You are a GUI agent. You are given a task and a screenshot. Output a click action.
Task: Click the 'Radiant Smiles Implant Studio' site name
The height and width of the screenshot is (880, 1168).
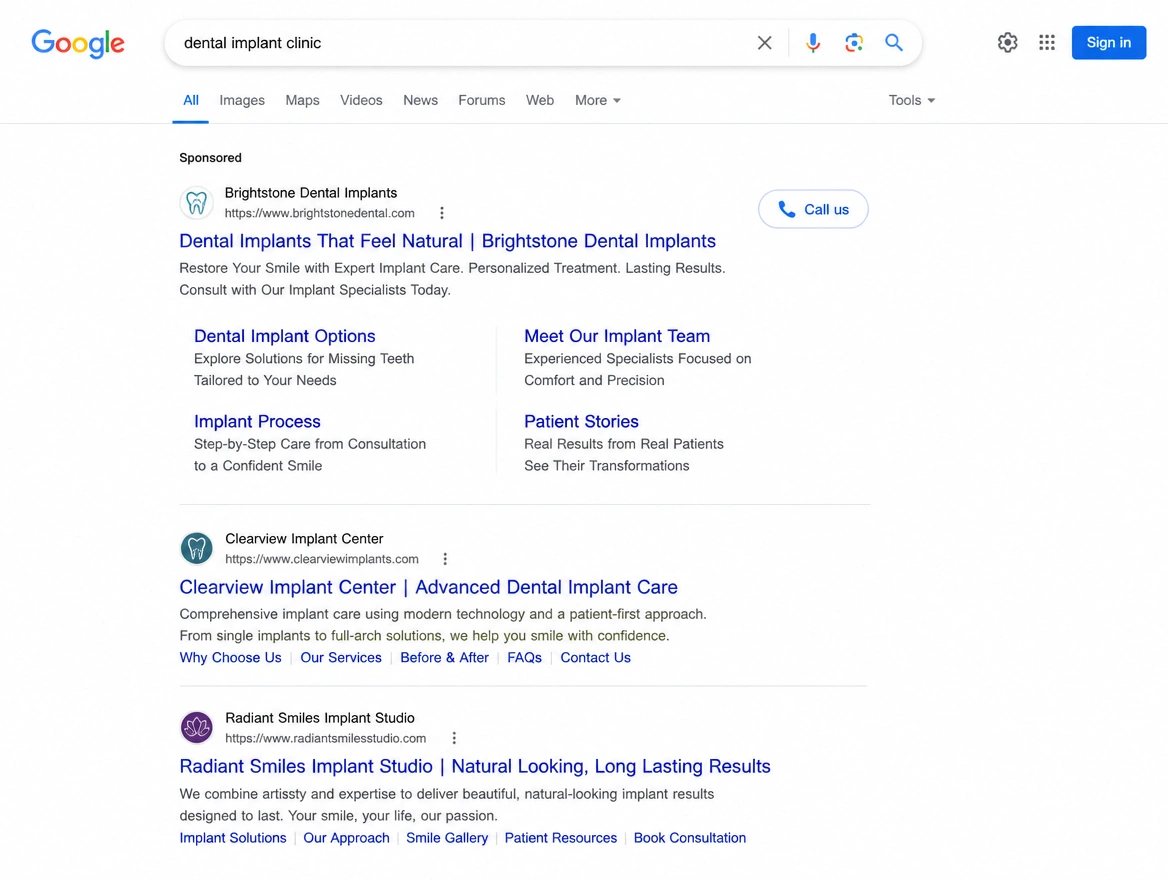point(320,718)
